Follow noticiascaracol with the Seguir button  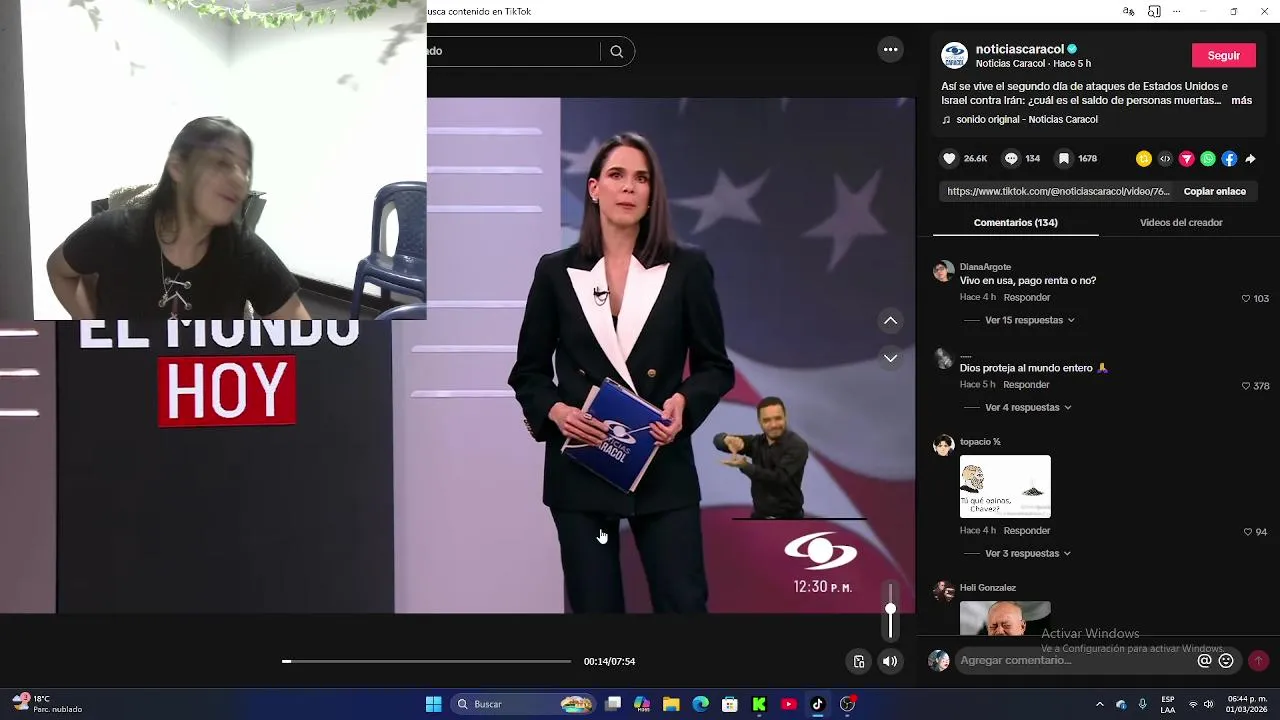tap(1224, 55)
